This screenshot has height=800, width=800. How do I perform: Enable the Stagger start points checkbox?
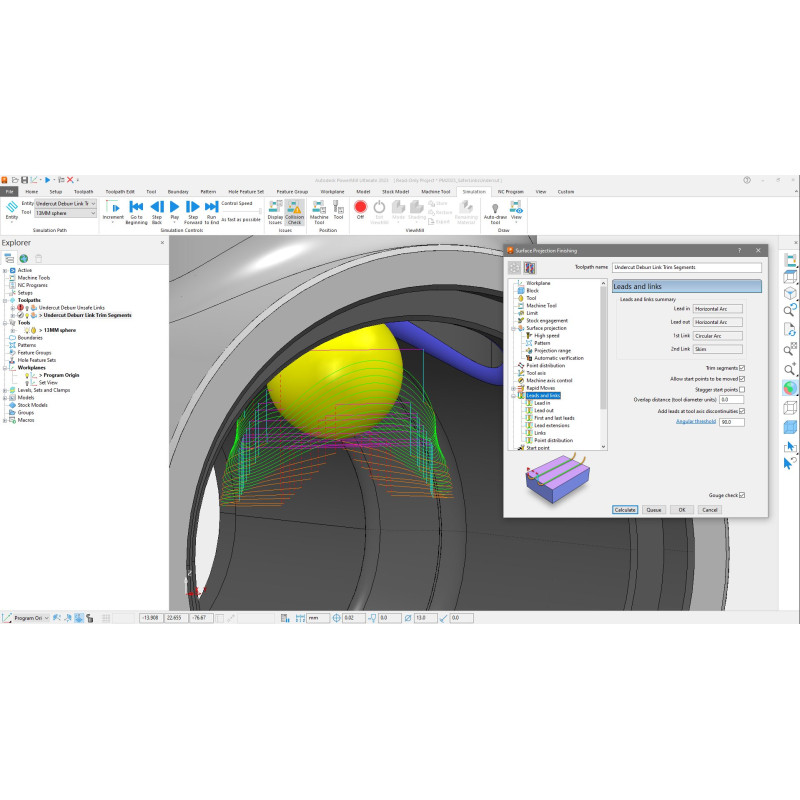point(742,389)
